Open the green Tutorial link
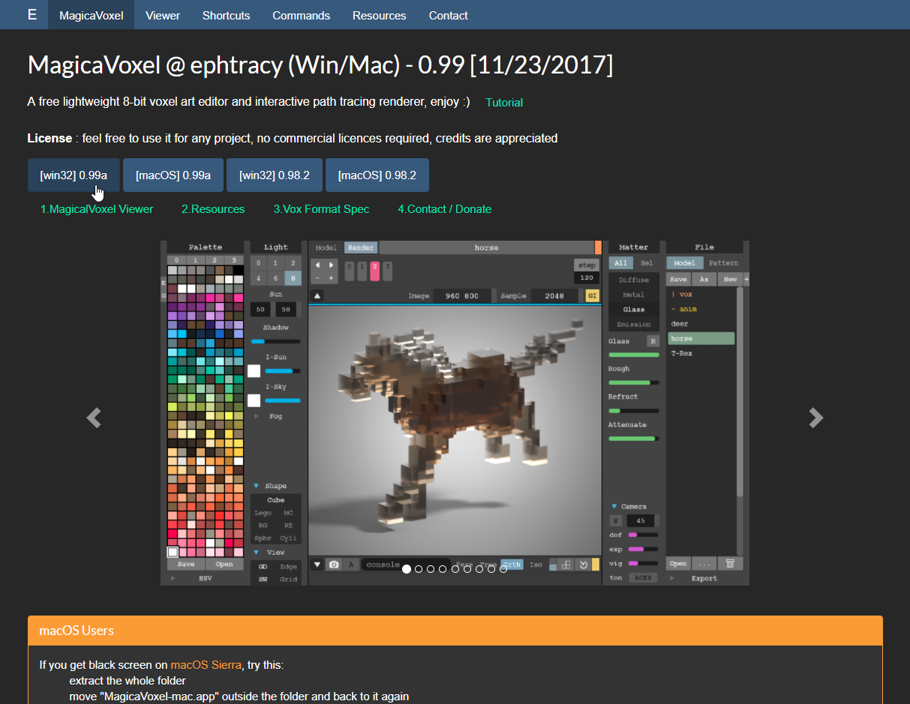 504,103
